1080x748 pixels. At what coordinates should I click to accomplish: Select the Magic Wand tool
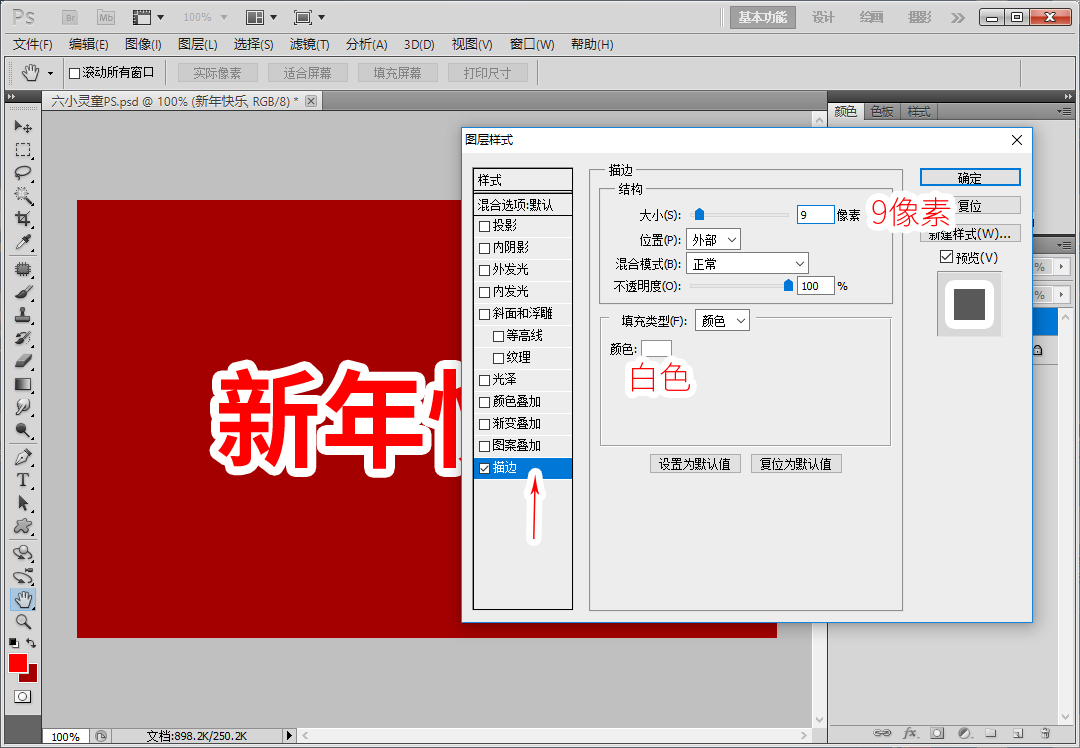(x=23, y=196)
